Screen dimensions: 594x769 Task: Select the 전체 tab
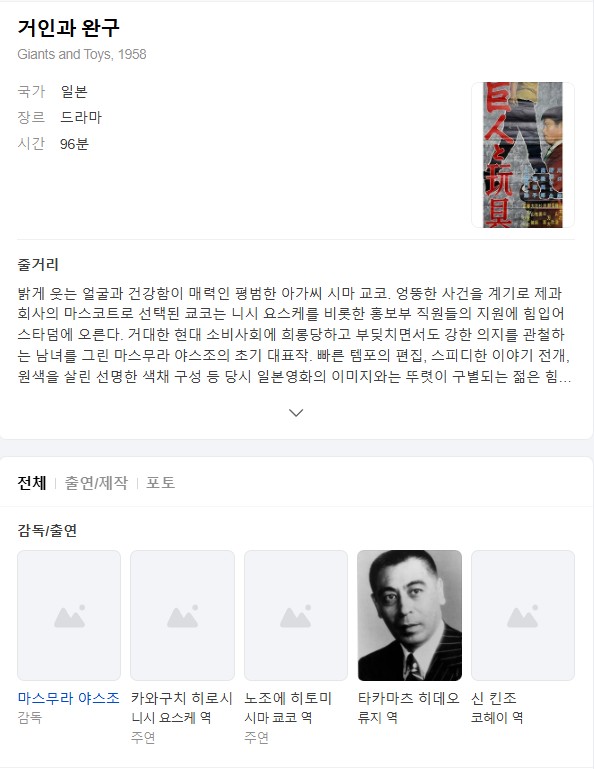(x=32, y=483)
